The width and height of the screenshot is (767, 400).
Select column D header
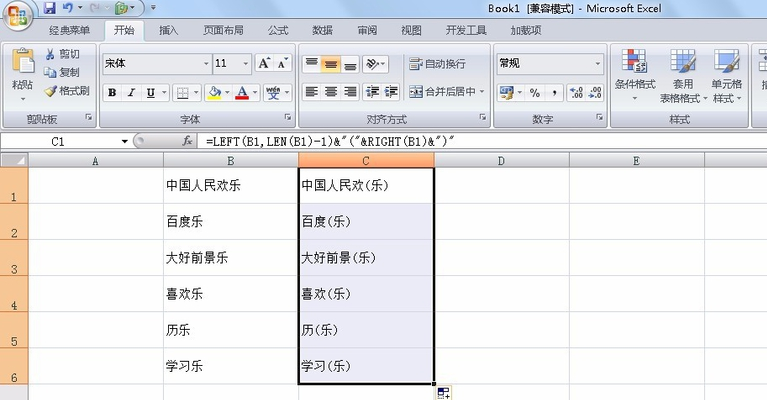[501, 160]
